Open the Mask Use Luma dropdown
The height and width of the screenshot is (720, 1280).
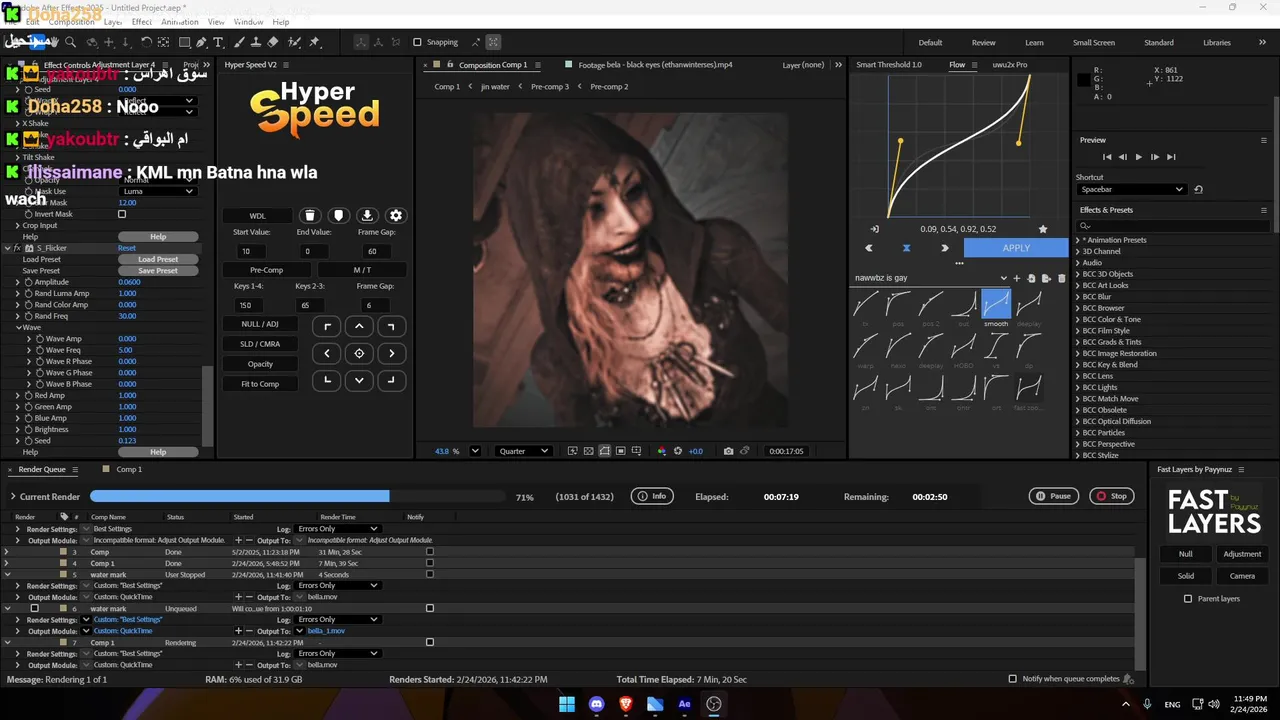click(x=157, y=191)
